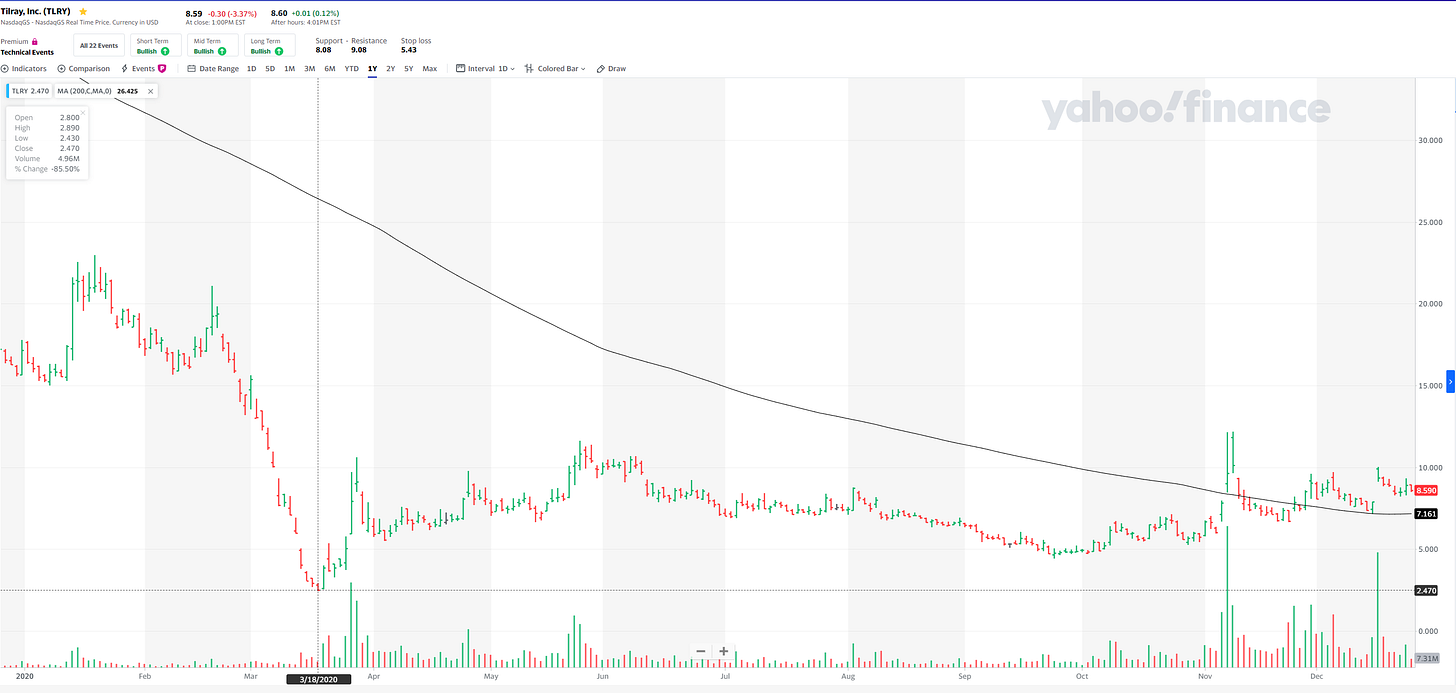Toggle the Long Term Bullish event
Screen dimensions: 1456x693
point(269,46)
